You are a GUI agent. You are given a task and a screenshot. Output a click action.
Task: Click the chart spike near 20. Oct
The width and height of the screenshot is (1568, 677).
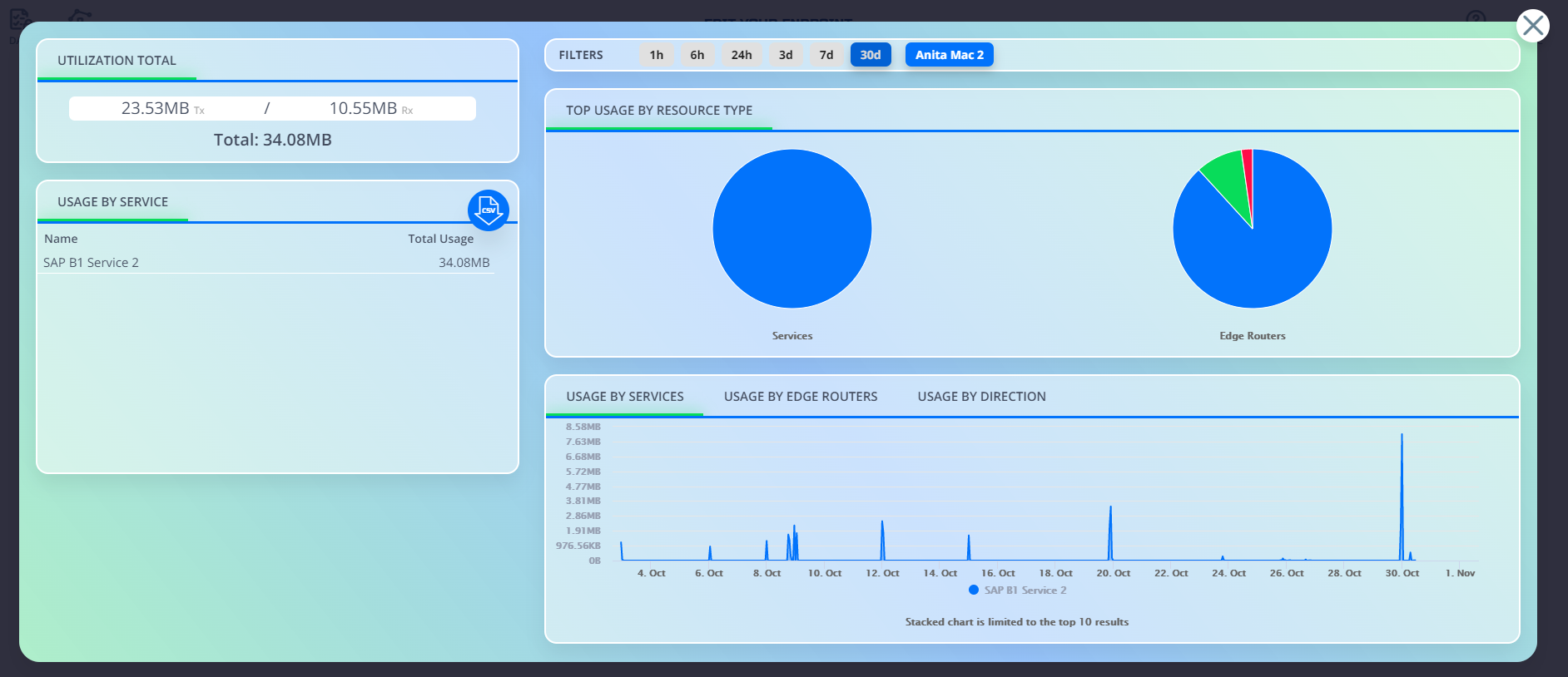(1110, 532)
